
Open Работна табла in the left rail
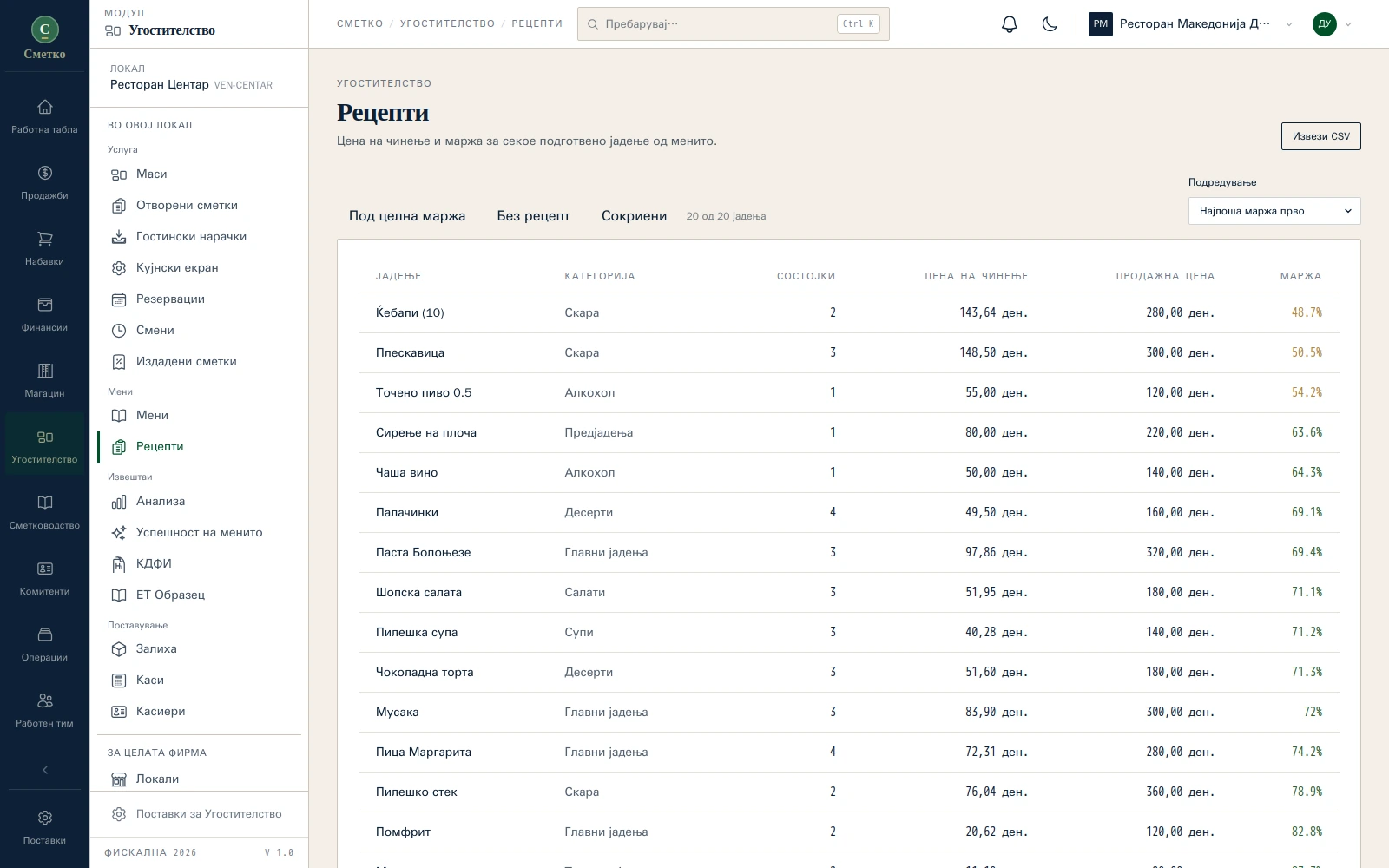(x=44, y=117)
